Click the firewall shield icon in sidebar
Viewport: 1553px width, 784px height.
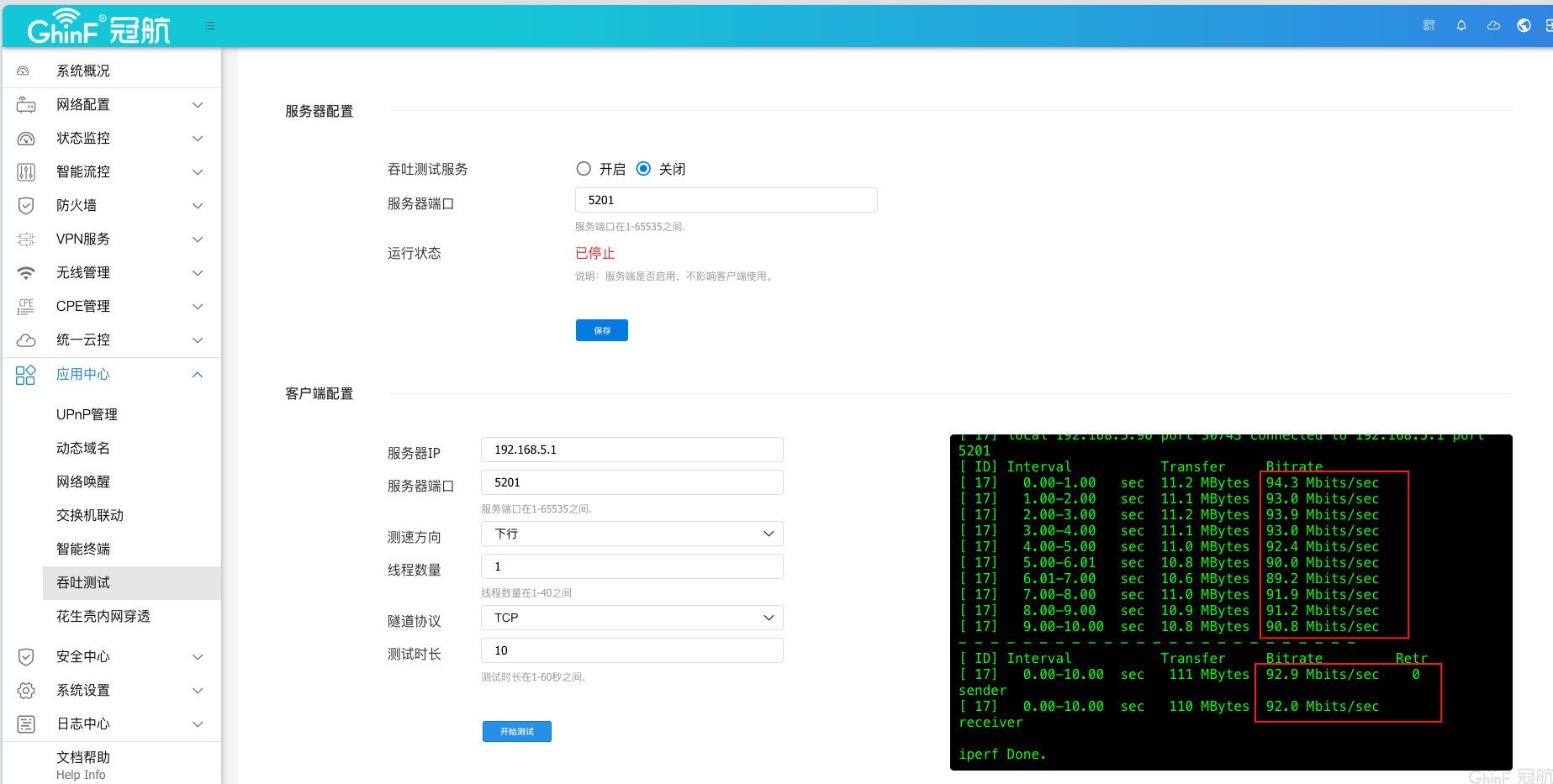click(x=26, y=206)
